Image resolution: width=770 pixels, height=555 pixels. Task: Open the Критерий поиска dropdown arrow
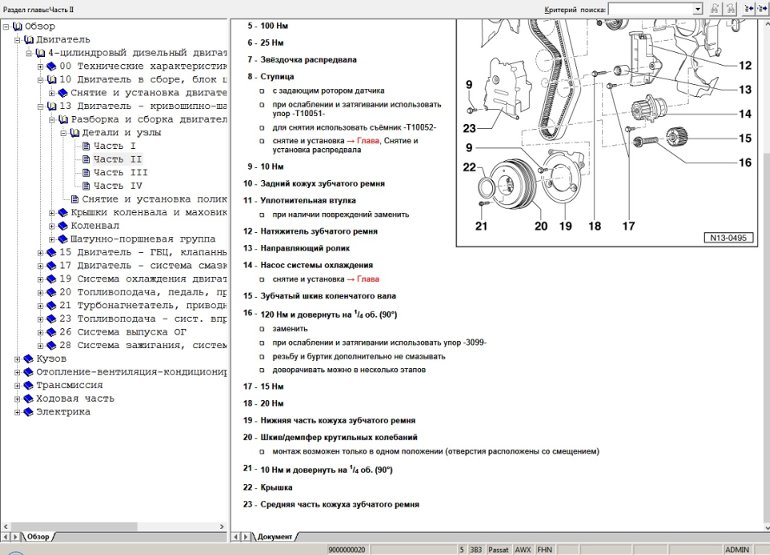click(x=698, y=9)
